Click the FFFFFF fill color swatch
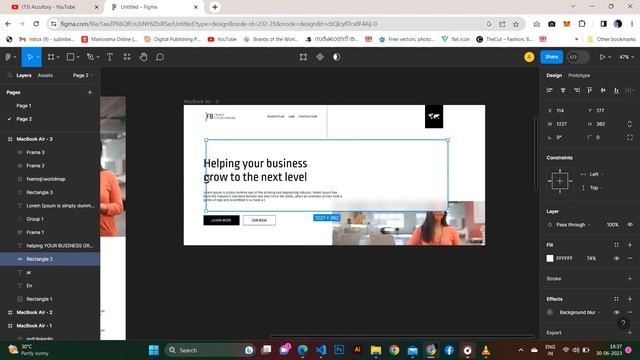 [x=550, y=258]
